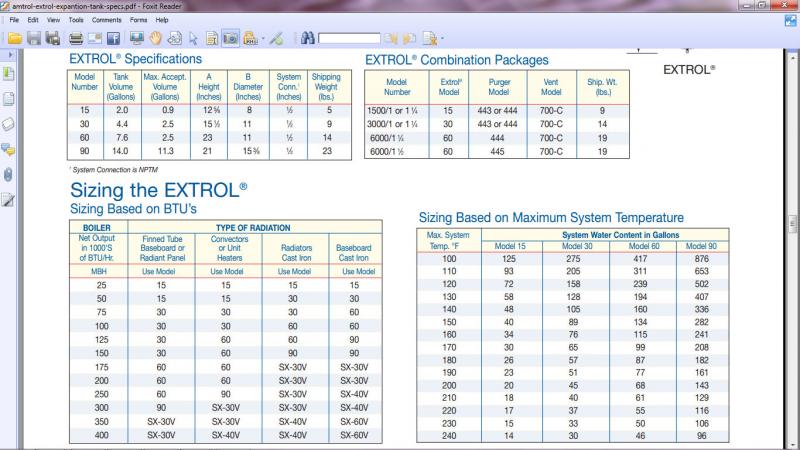This screenshot has width=800, height=450.
Task: Click the search options page icon
Action: 430,38
